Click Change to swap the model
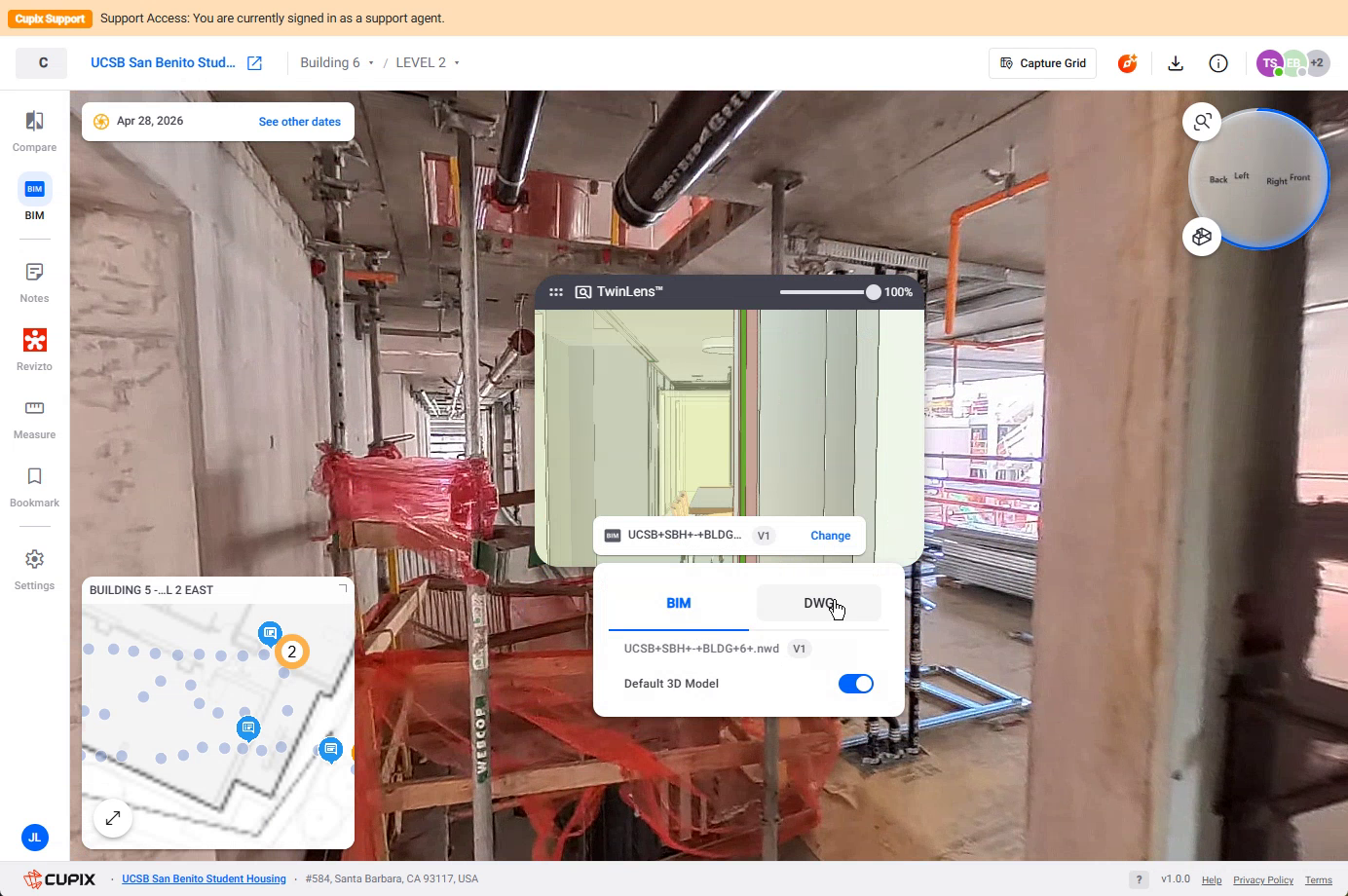This screenshot has width=1348, height=896. coord(831,536)
